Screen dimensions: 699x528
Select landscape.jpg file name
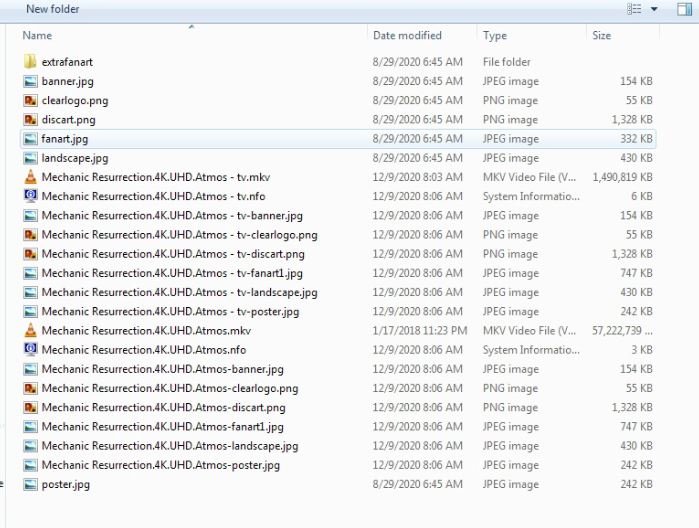[75, 158]
